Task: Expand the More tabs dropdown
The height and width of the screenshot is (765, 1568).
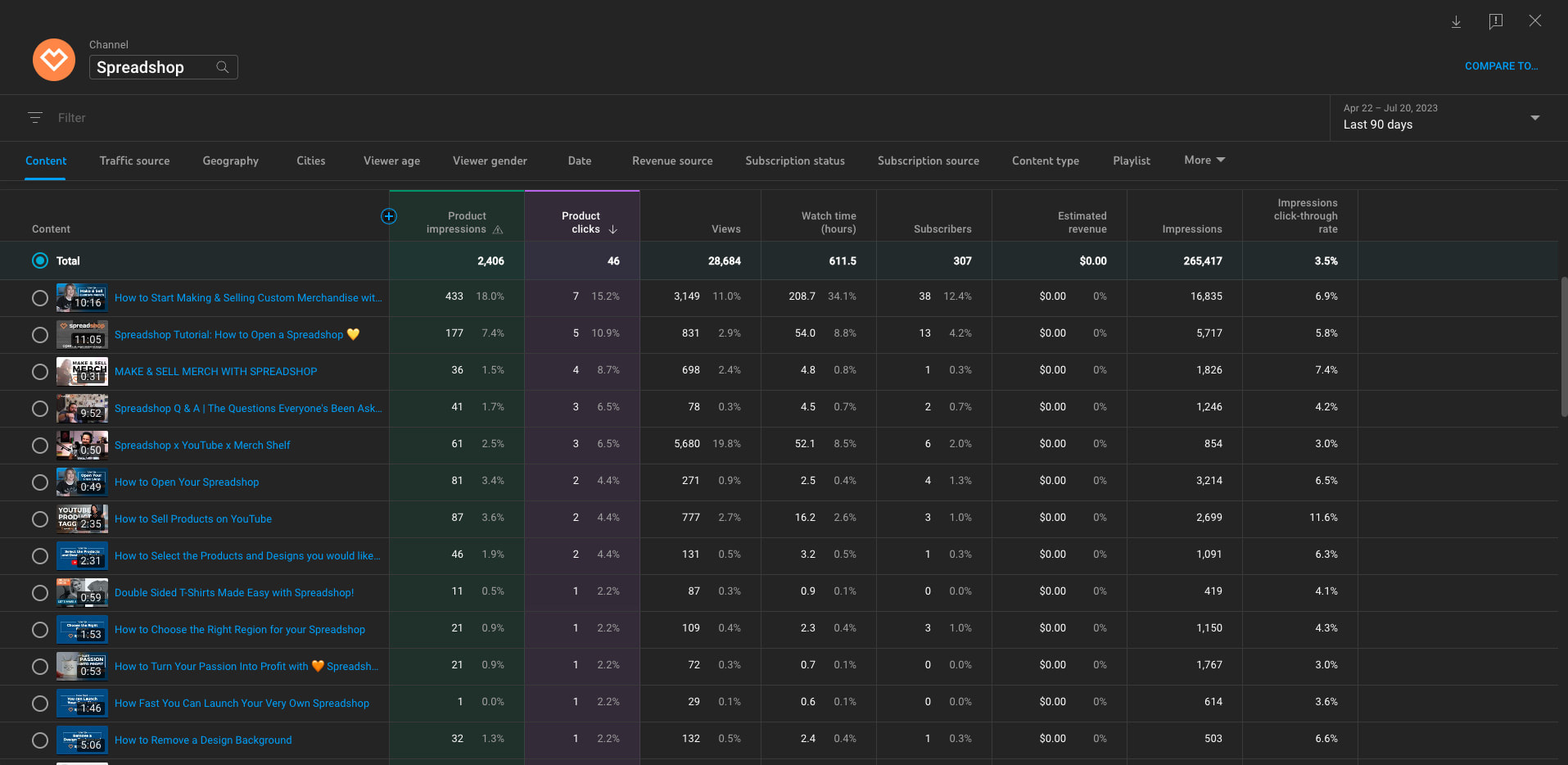Action: [x=1204, y=161]
